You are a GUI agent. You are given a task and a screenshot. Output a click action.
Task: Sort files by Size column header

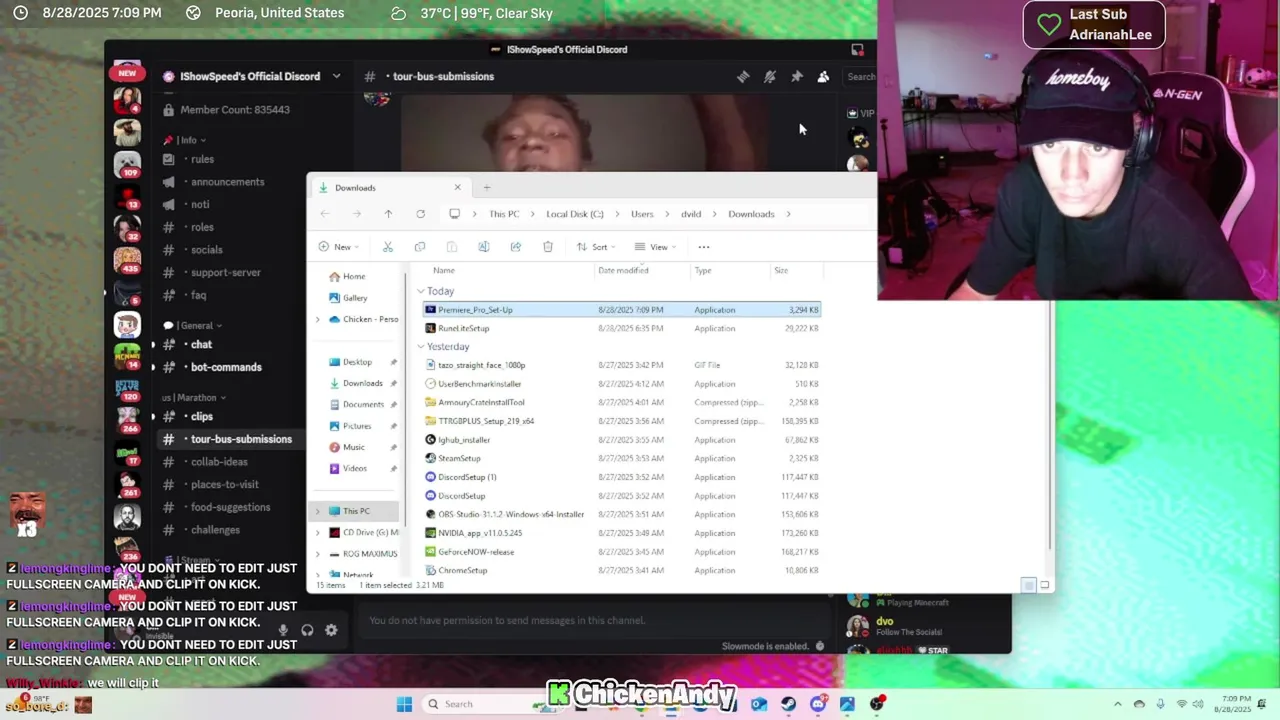pyautogui.click(x=781, y=270)
